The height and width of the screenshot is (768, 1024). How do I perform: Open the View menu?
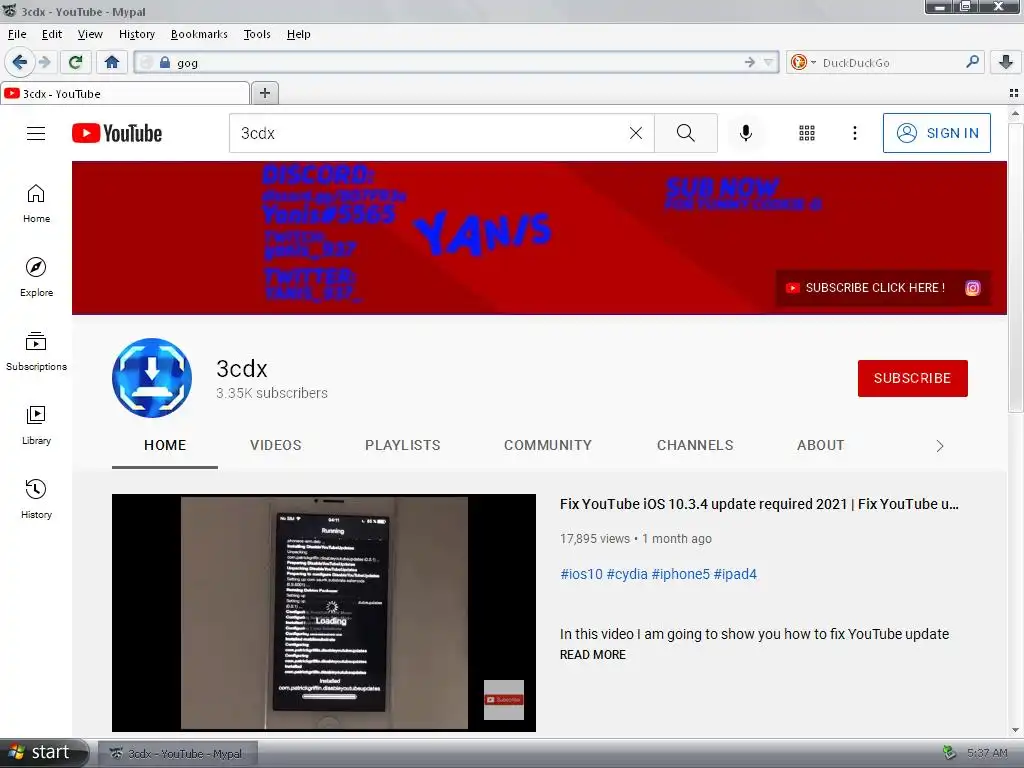point(90,34)
